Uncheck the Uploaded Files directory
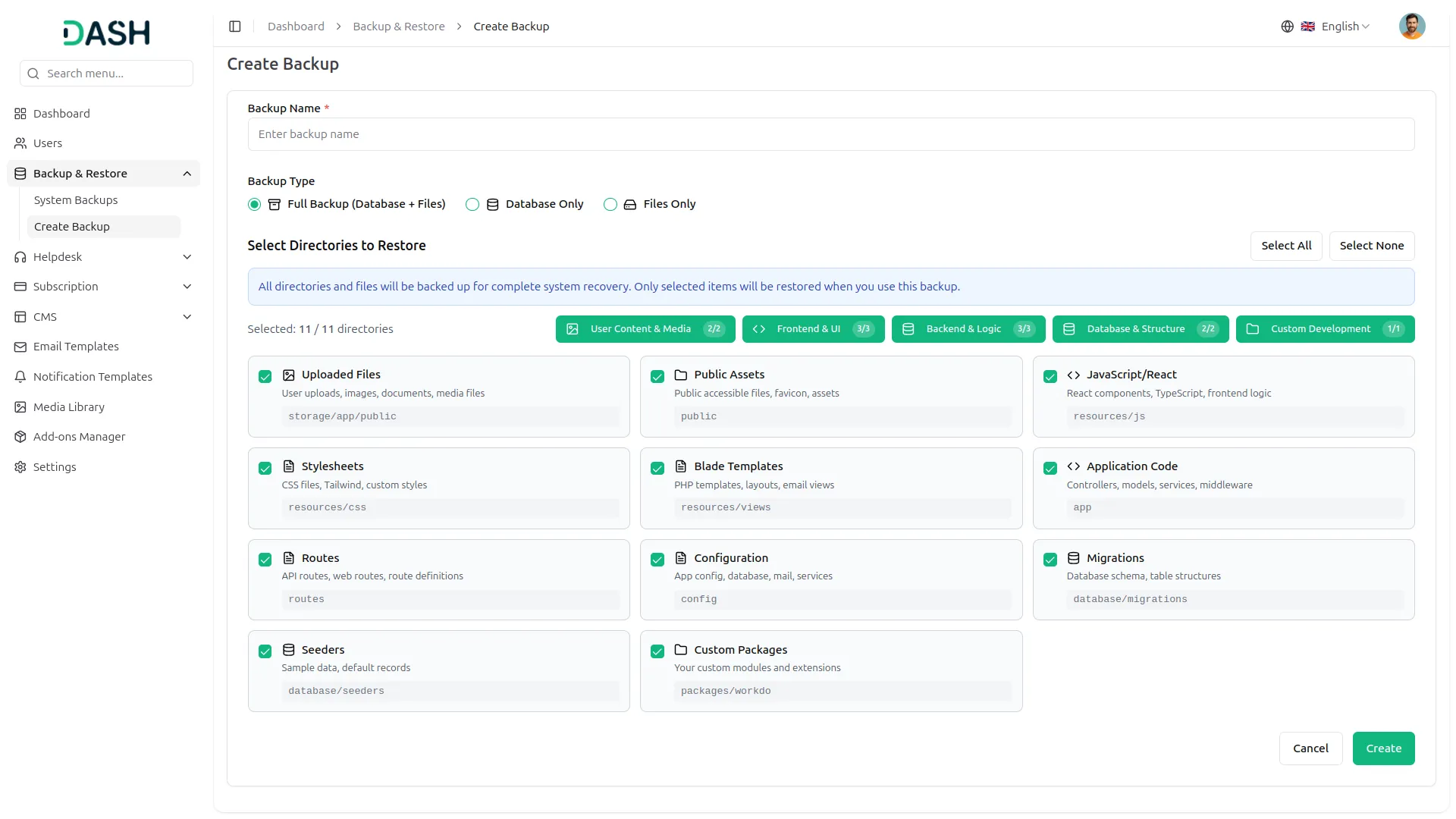 264,377
